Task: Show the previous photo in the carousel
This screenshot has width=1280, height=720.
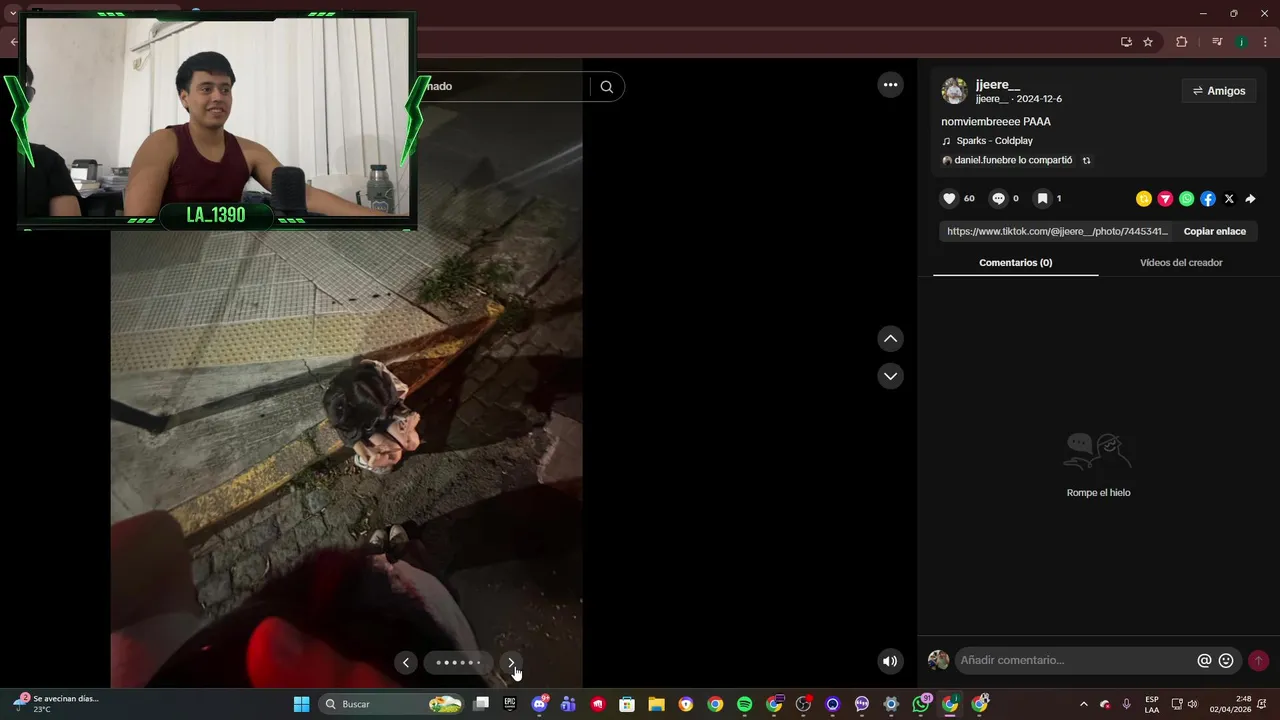Action: pos(405,662)
